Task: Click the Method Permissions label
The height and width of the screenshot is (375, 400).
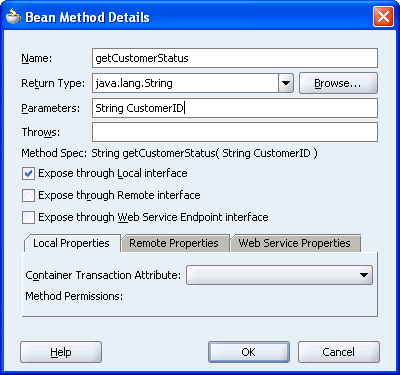Action: tap(74, 296)
